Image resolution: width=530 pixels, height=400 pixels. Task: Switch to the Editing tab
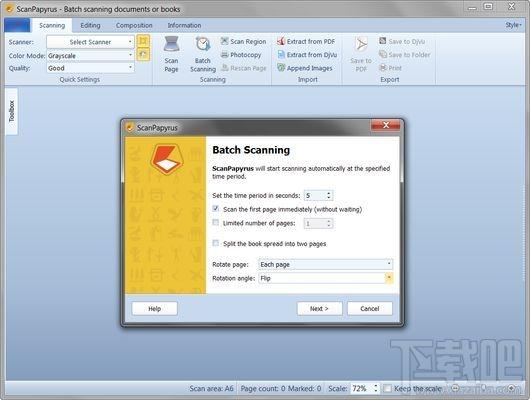pyautogui.click(x=90, y=25)
